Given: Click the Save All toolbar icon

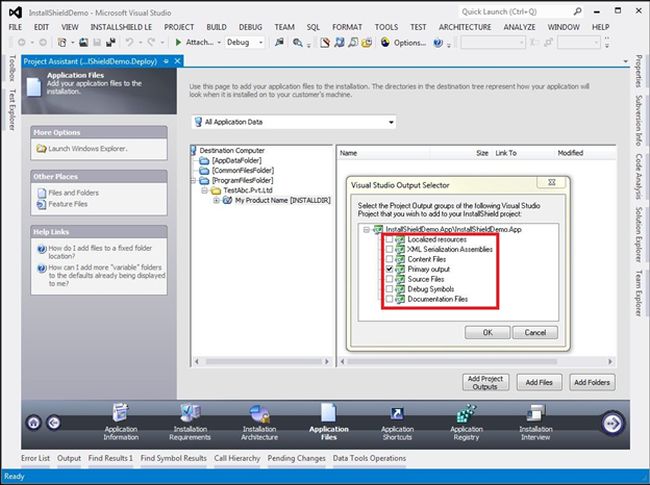Looking at the screenshot, I should coord(111,42).
